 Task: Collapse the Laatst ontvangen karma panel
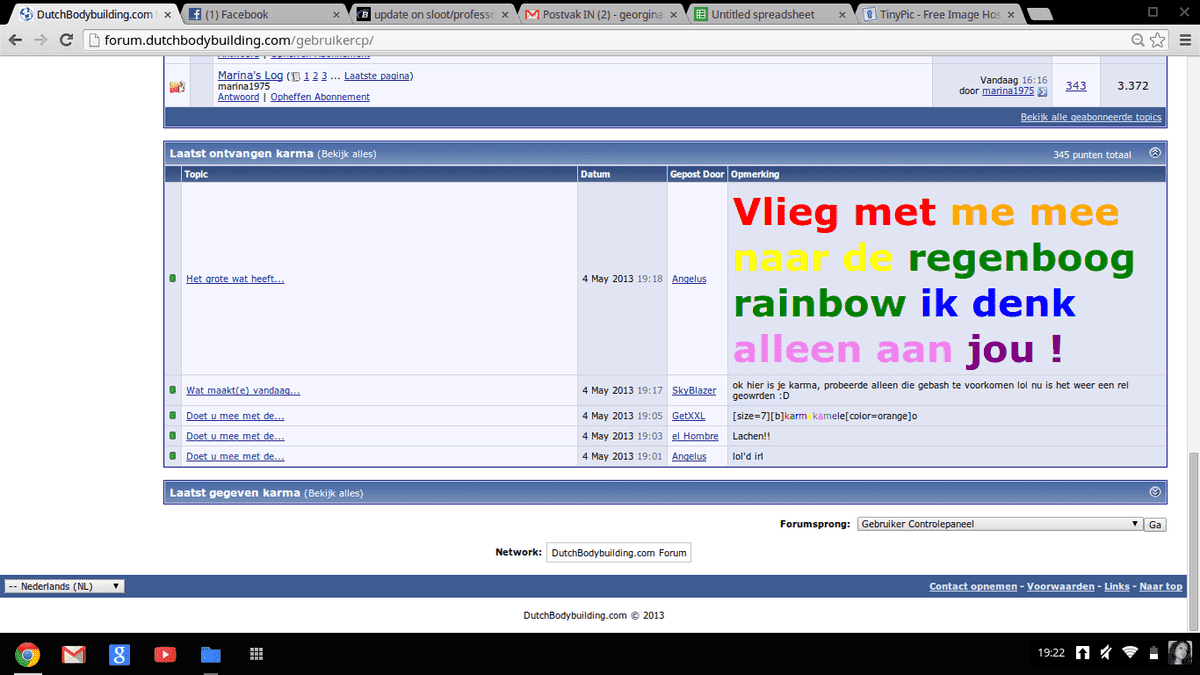click(1155, 153)
